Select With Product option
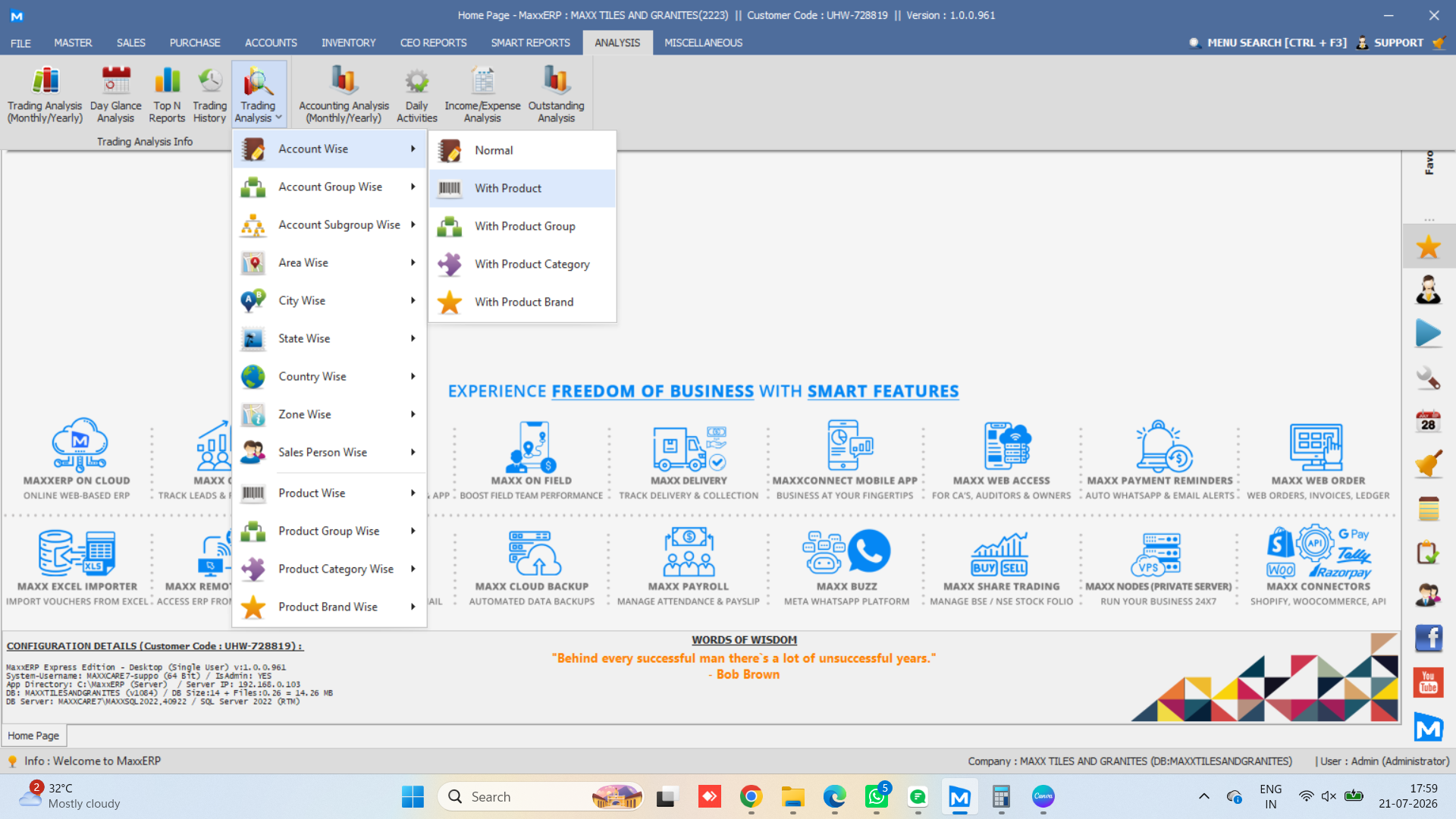 (x=522, y=189)
